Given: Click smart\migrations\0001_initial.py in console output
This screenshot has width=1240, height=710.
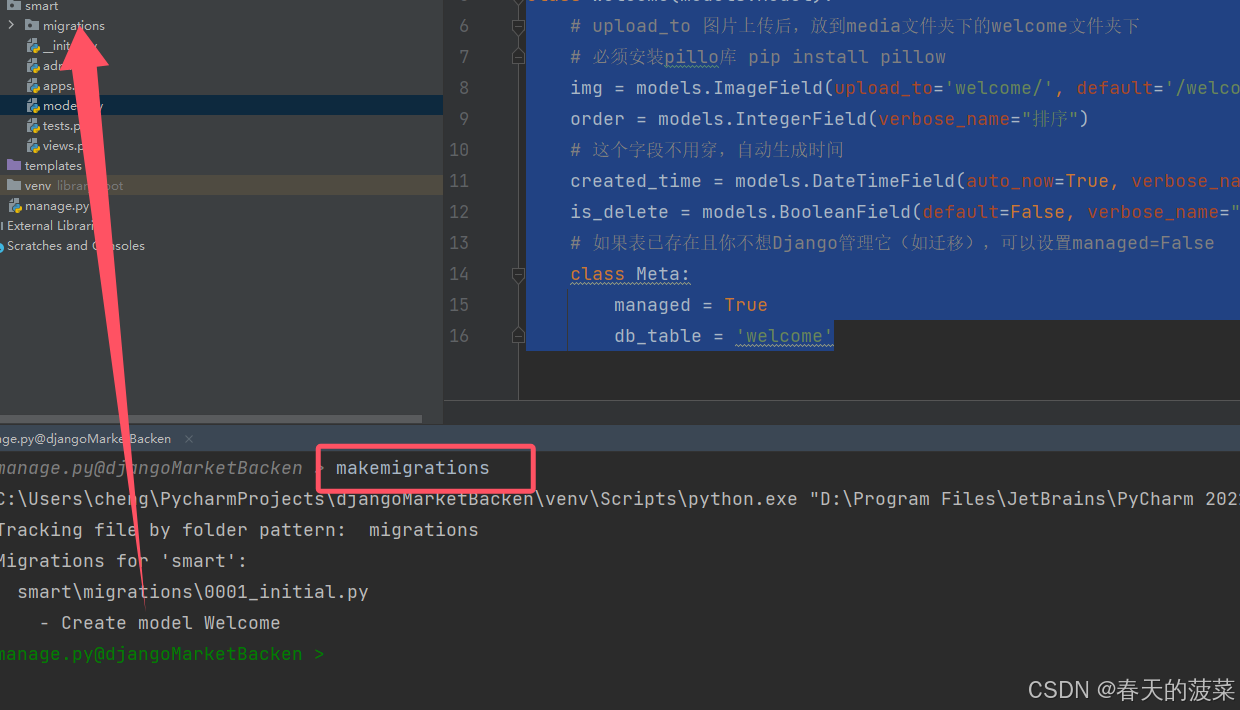Looking at the screenshot, I should pyautogui.click(x=193, y=592).
